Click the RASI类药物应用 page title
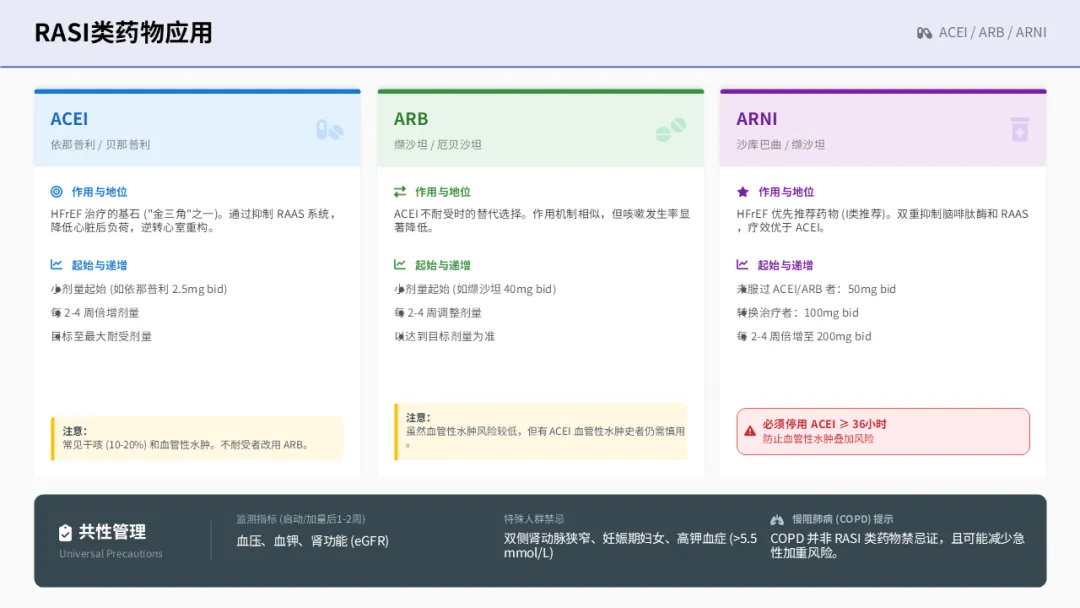 (123, 32)
